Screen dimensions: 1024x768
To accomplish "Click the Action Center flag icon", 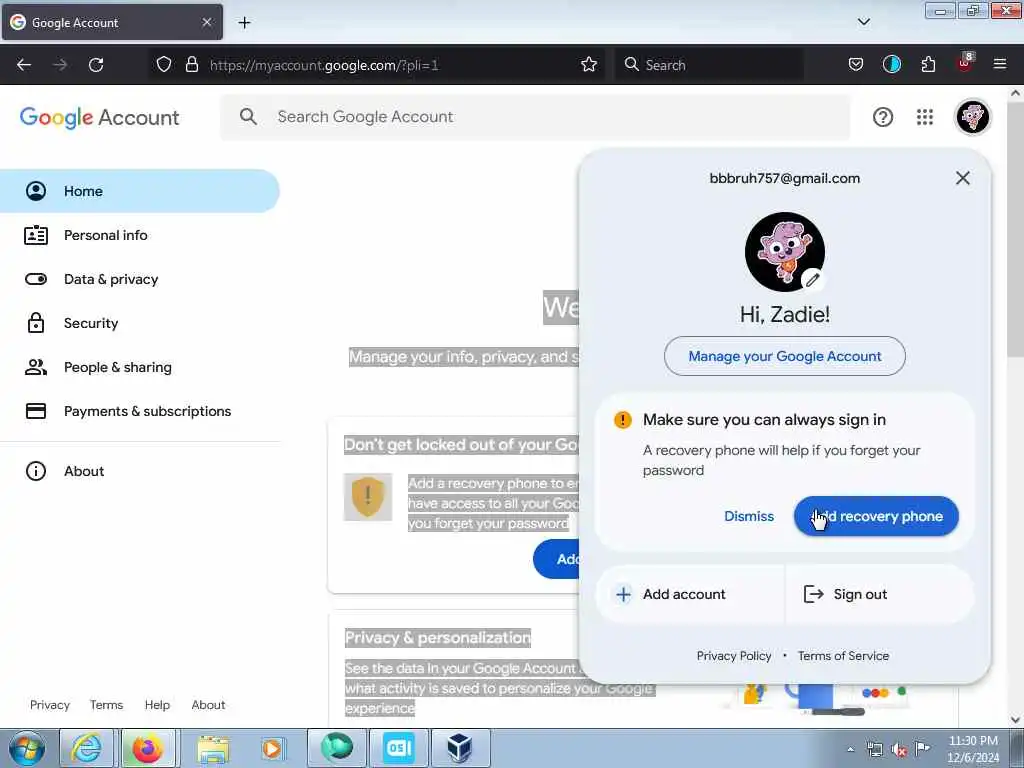I will pyautogui.click(x=922, y=748).
